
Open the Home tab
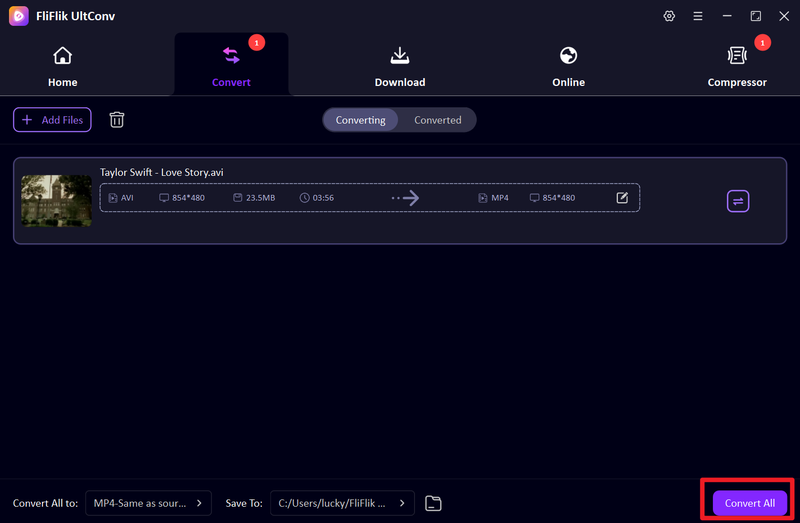click(62, 67)
